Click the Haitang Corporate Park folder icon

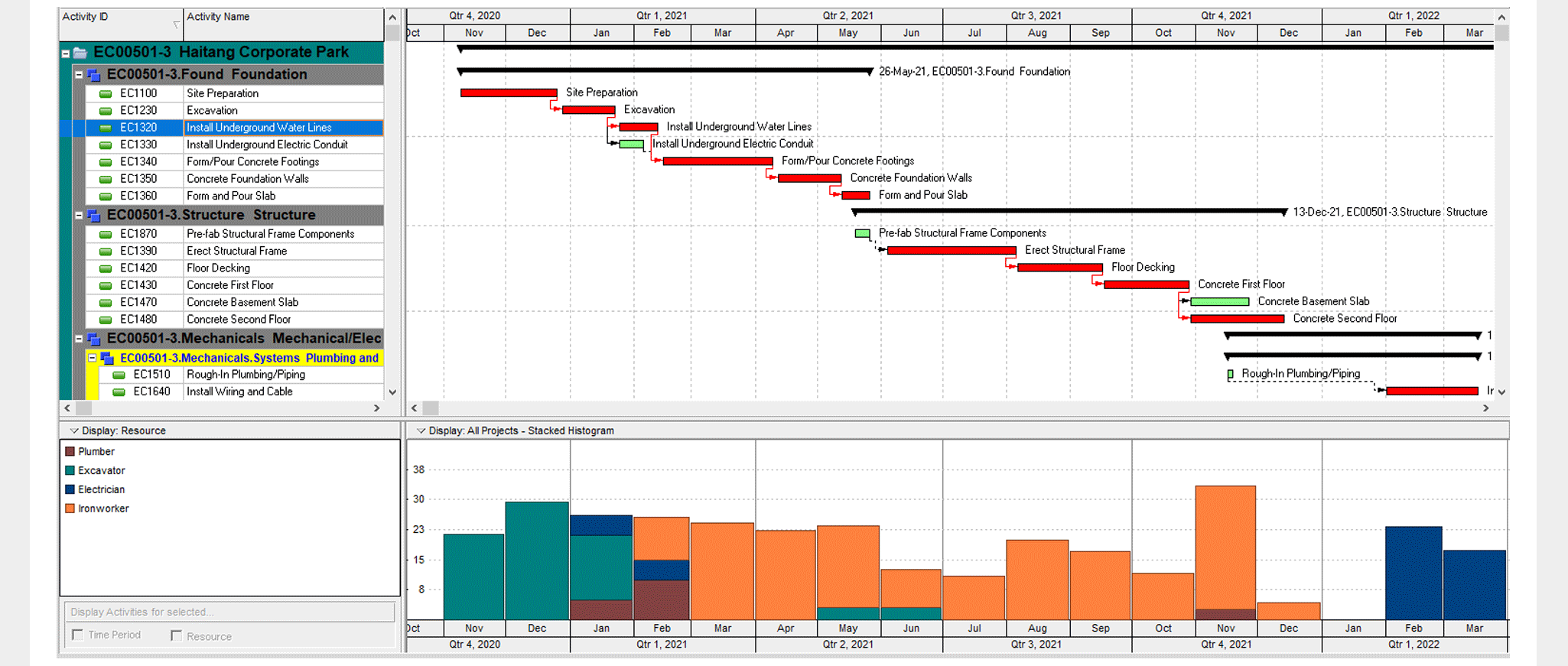click(x=80, y=53)
